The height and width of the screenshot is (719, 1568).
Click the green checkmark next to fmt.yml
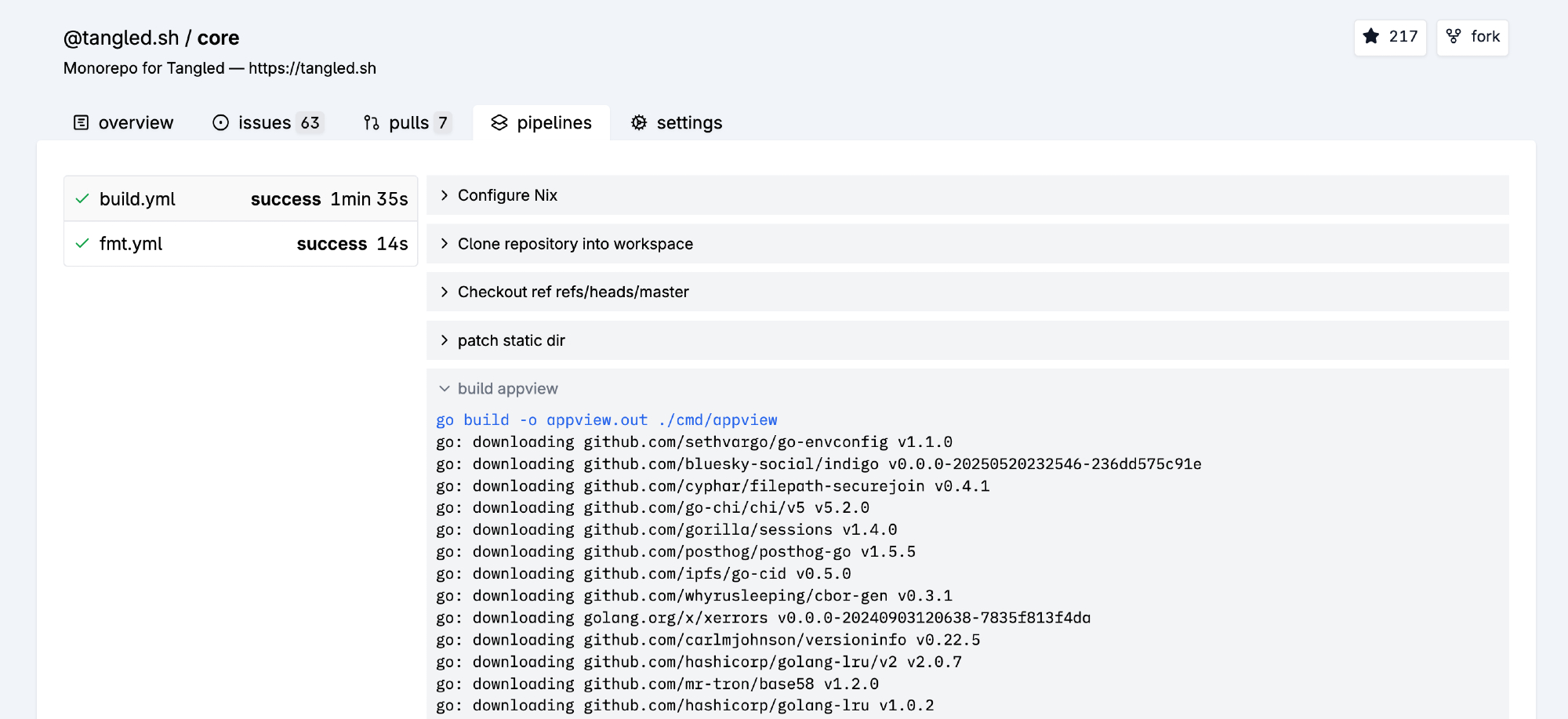(x=82, y=244)
